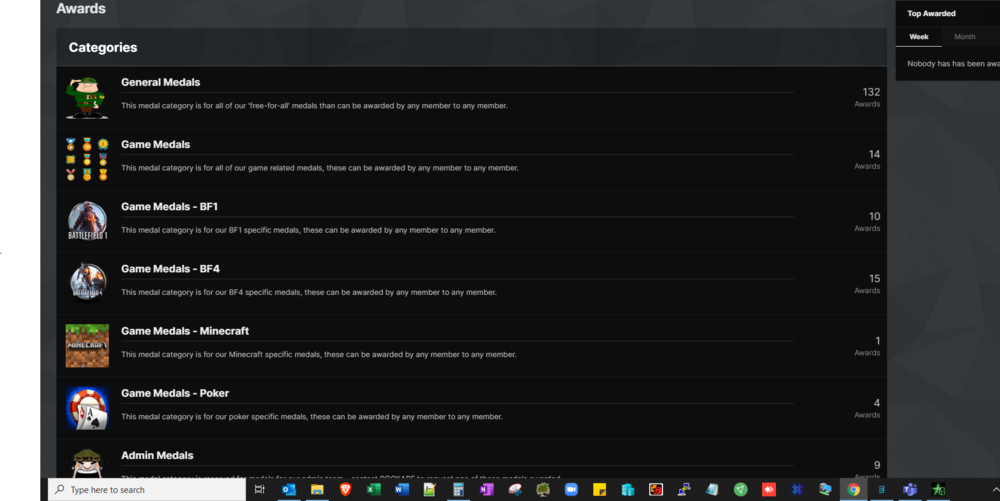The height and width of the screenshot is (501, 1000).
Task: Open Outlook from the taskbar
Action: click(289, 490)
